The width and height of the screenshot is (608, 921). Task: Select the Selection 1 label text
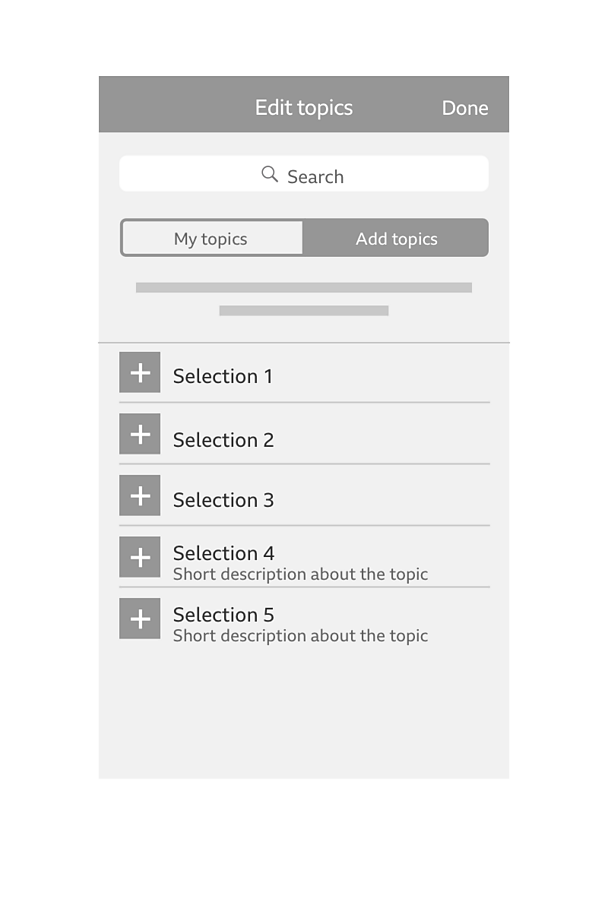click(223, 376)
